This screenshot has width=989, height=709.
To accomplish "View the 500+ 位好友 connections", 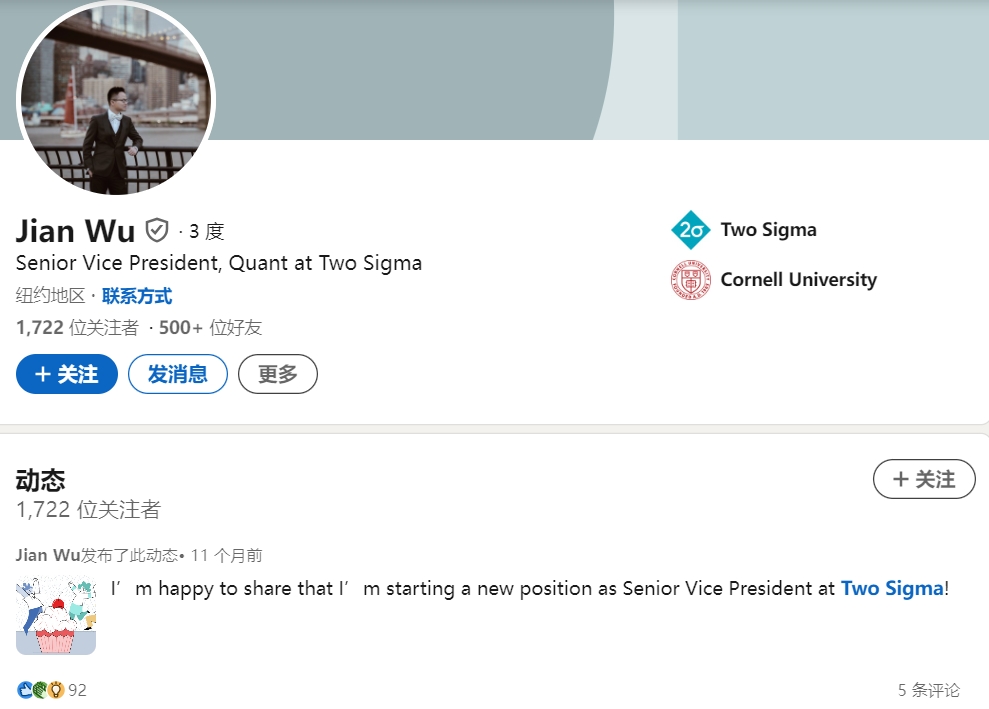I will point(210,327).
